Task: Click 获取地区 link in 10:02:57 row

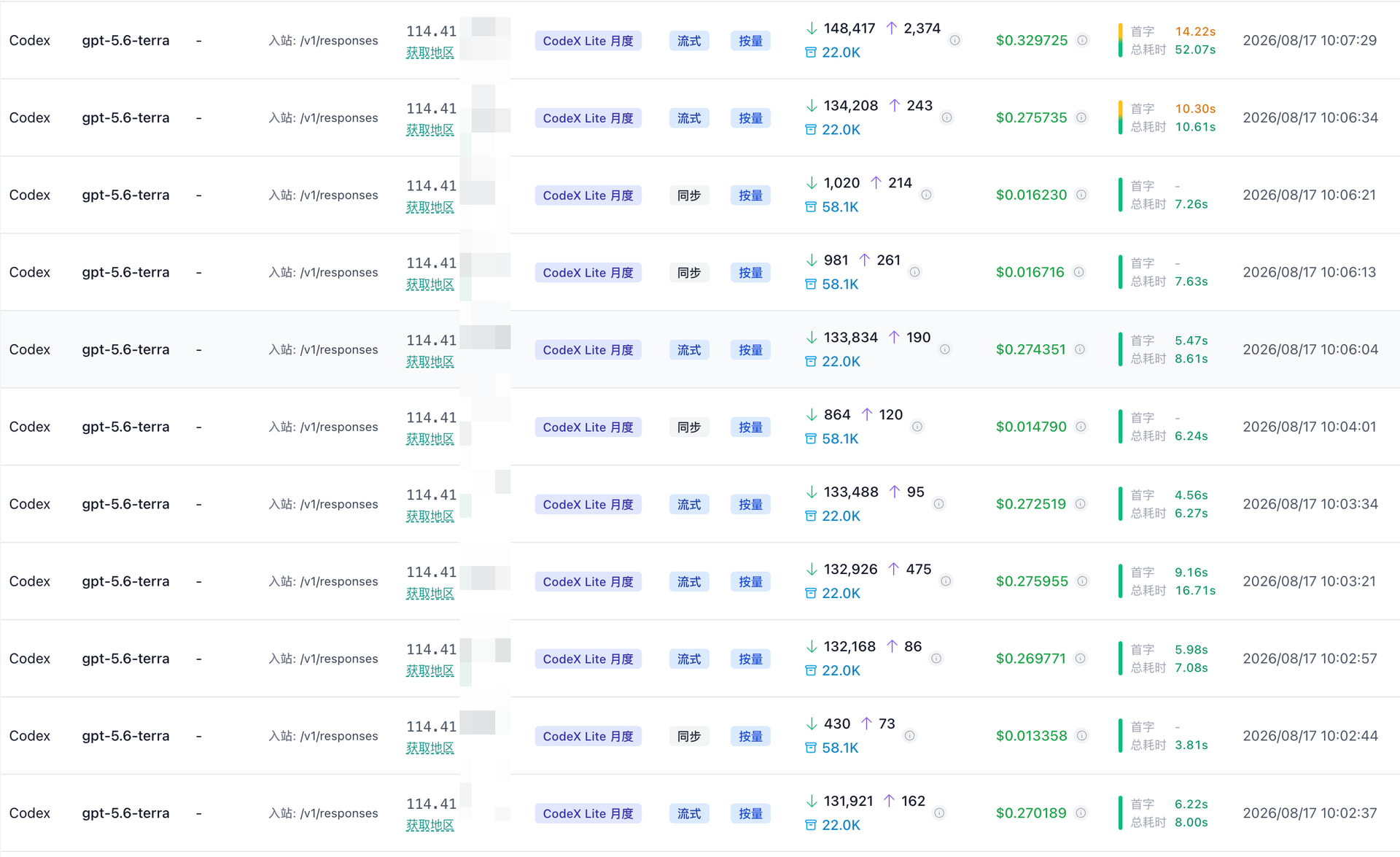Action: click(430, 672)
